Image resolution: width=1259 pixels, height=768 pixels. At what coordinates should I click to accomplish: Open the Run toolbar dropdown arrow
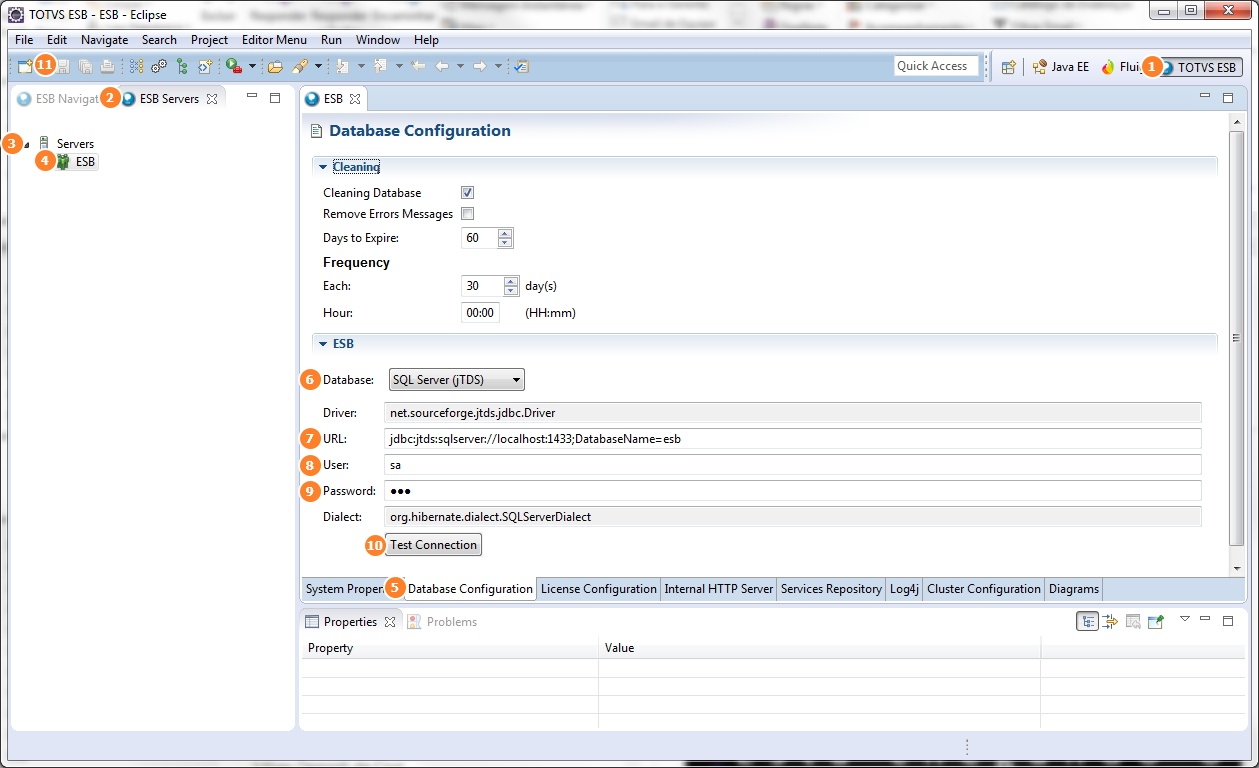tap(252, 67)
